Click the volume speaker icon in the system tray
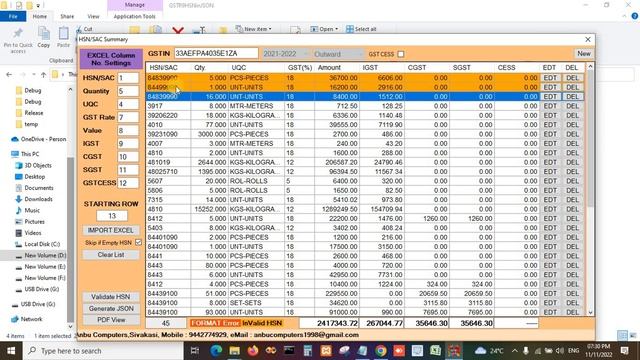The height and width of the screenshot is (360, 640). [x=560, y=351]
